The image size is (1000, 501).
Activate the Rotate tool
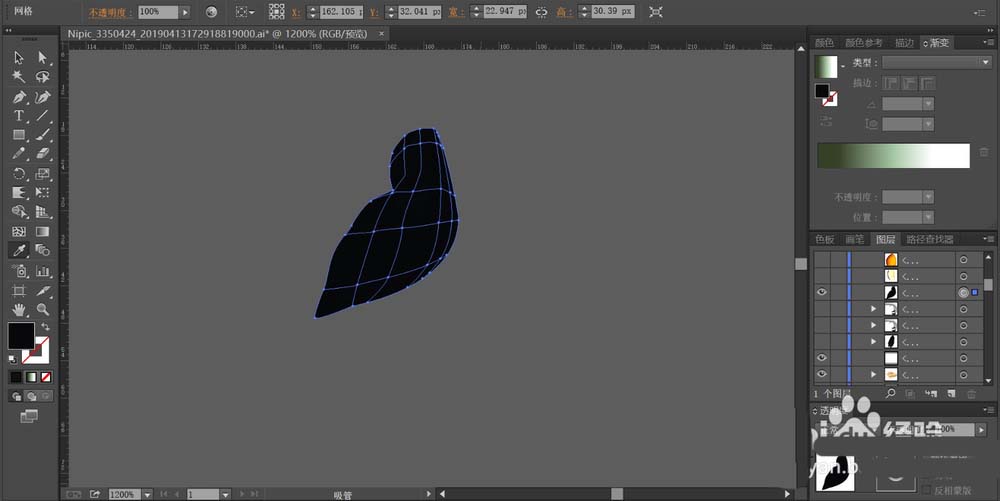coord(18,173)
